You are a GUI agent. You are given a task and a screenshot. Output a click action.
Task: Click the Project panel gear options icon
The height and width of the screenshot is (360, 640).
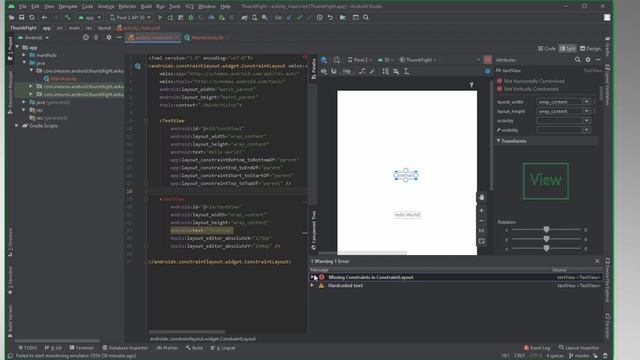pyautogui.click(x=109, y=37)
